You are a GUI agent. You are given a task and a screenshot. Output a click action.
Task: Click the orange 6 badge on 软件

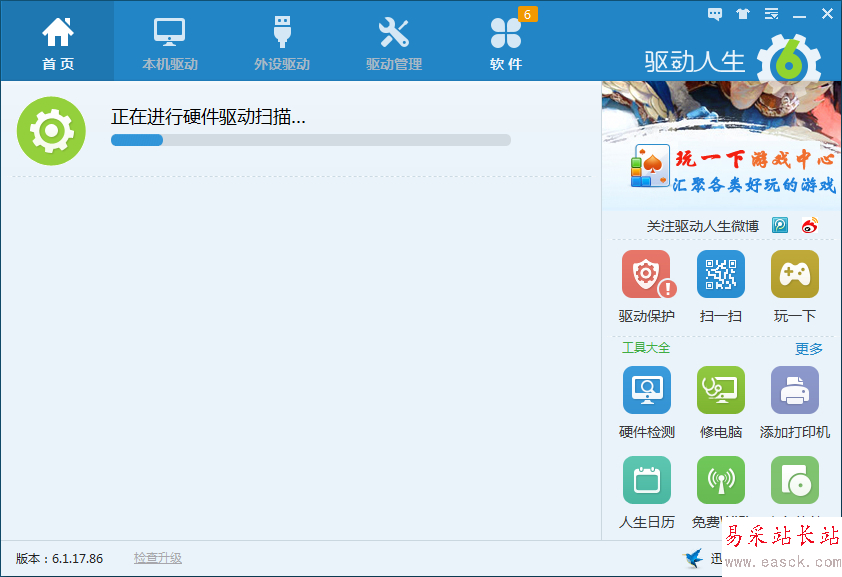pos(527,14)
